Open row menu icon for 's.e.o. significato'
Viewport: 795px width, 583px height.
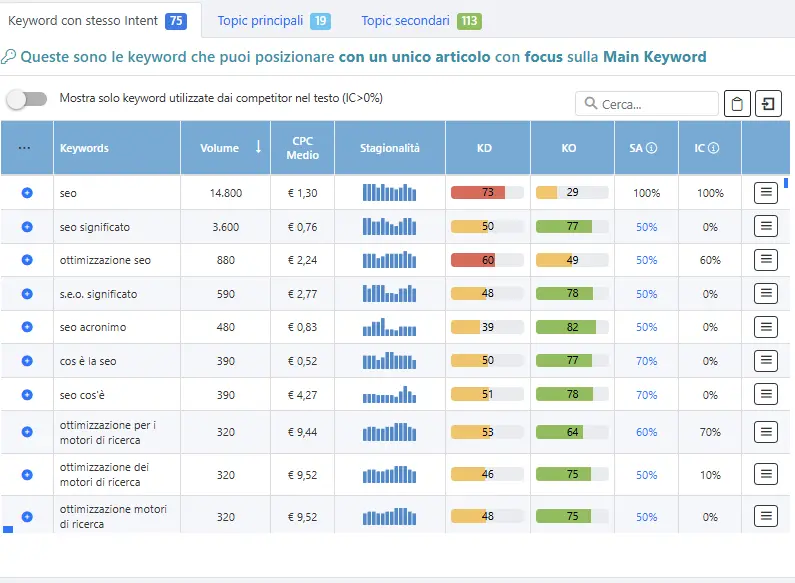pos(766,293)
